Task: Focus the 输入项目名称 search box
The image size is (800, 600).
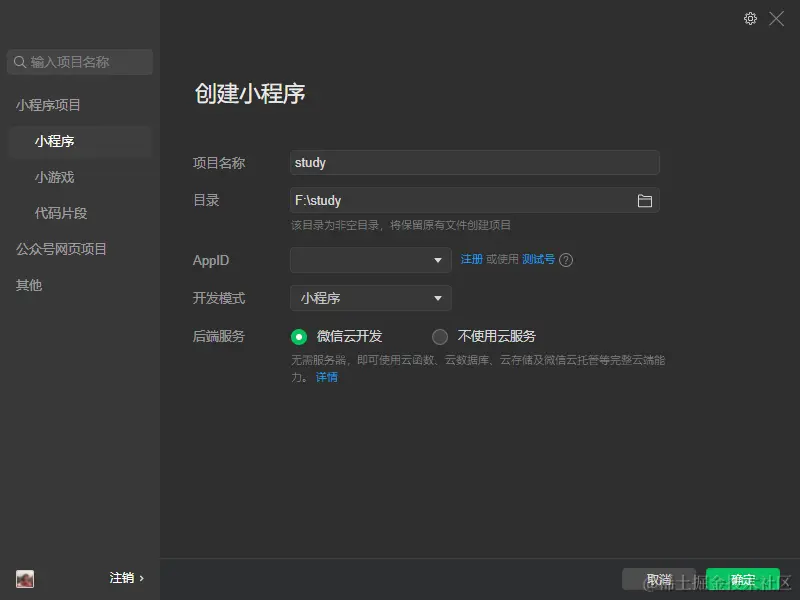Action: (x=80, y=62)
